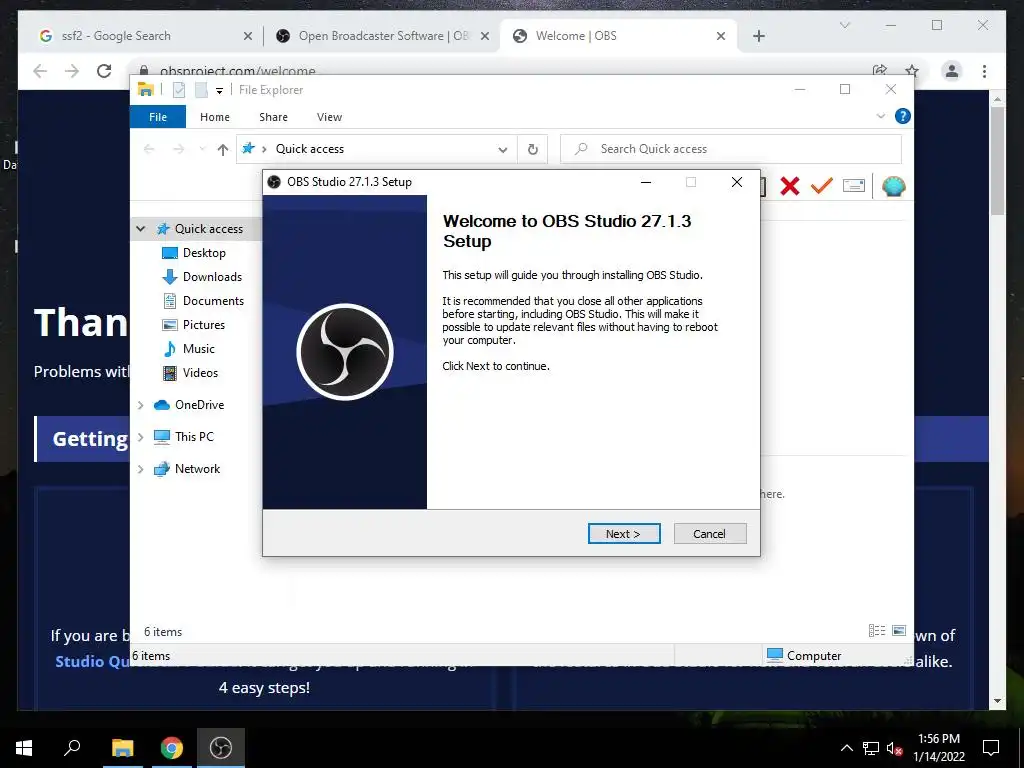Open the Windows Start menu
This screenshot has height=768, width=1024.
coord(24,748)
